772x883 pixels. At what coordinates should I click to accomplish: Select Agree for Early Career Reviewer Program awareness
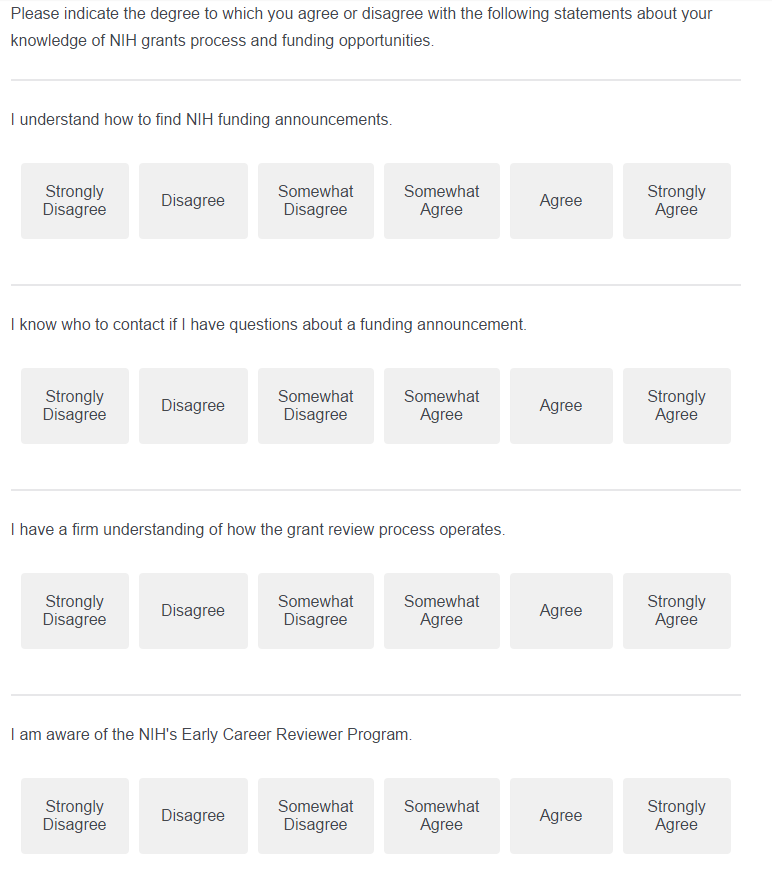560,816
